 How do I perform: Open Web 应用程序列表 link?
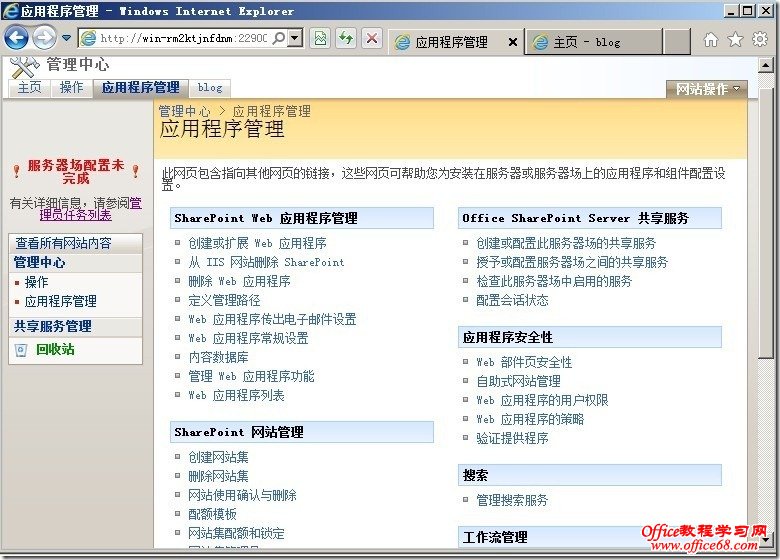[x=236, y=395]
